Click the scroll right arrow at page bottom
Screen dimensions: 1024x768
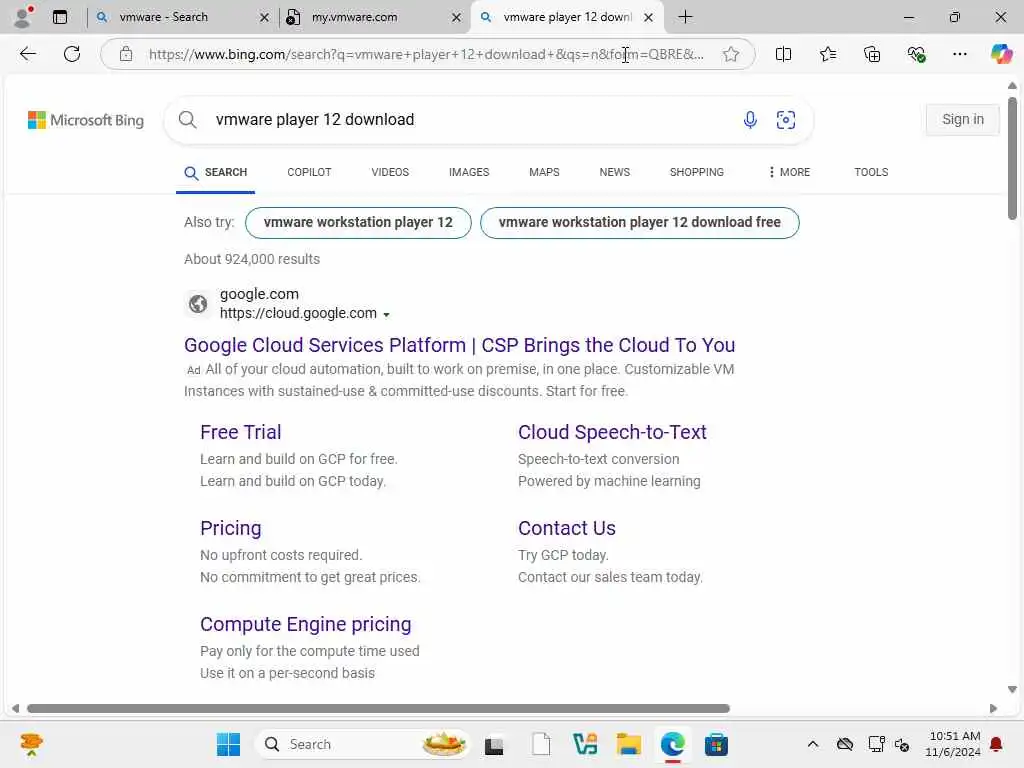[x=993, y=709]
